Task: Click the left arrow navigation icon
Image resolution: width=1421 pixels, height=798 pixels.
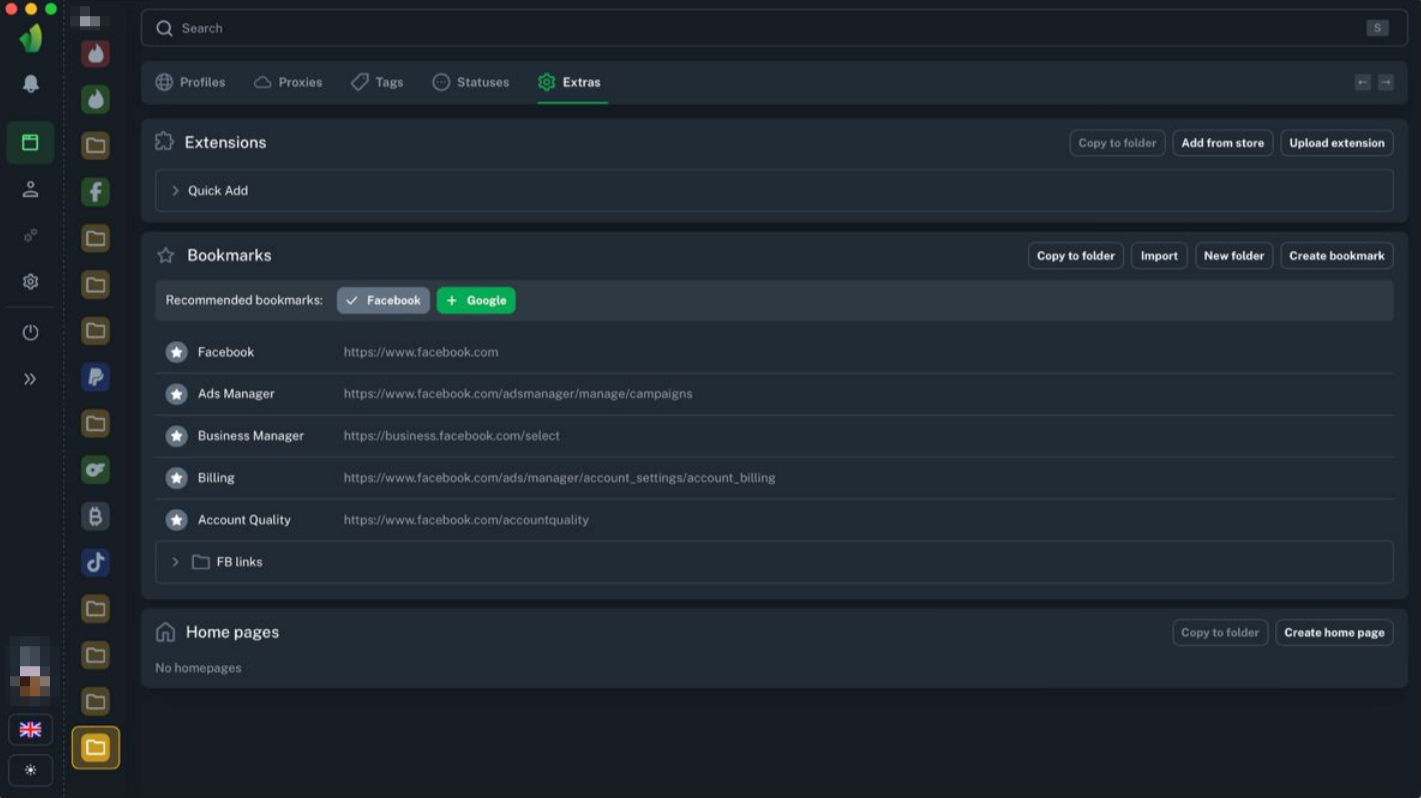Action: click(x=1363, y=82)
